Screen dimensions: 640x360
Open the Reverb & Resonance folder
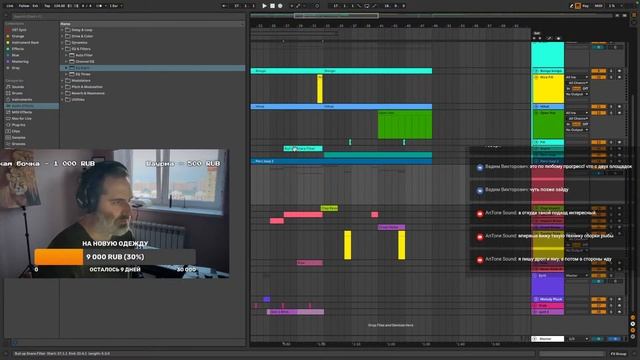88,93
